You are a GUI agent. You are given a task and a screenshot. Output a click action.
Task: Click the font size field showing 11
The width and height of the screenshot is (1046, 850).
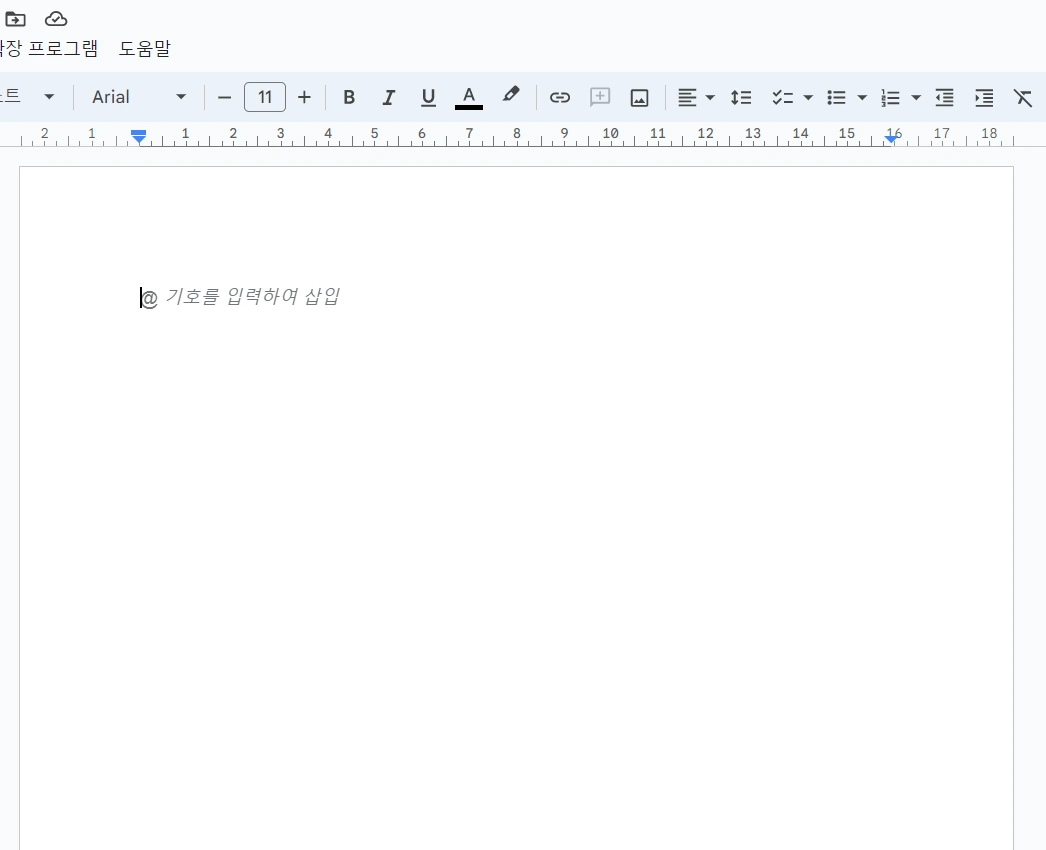click(265, 97)
